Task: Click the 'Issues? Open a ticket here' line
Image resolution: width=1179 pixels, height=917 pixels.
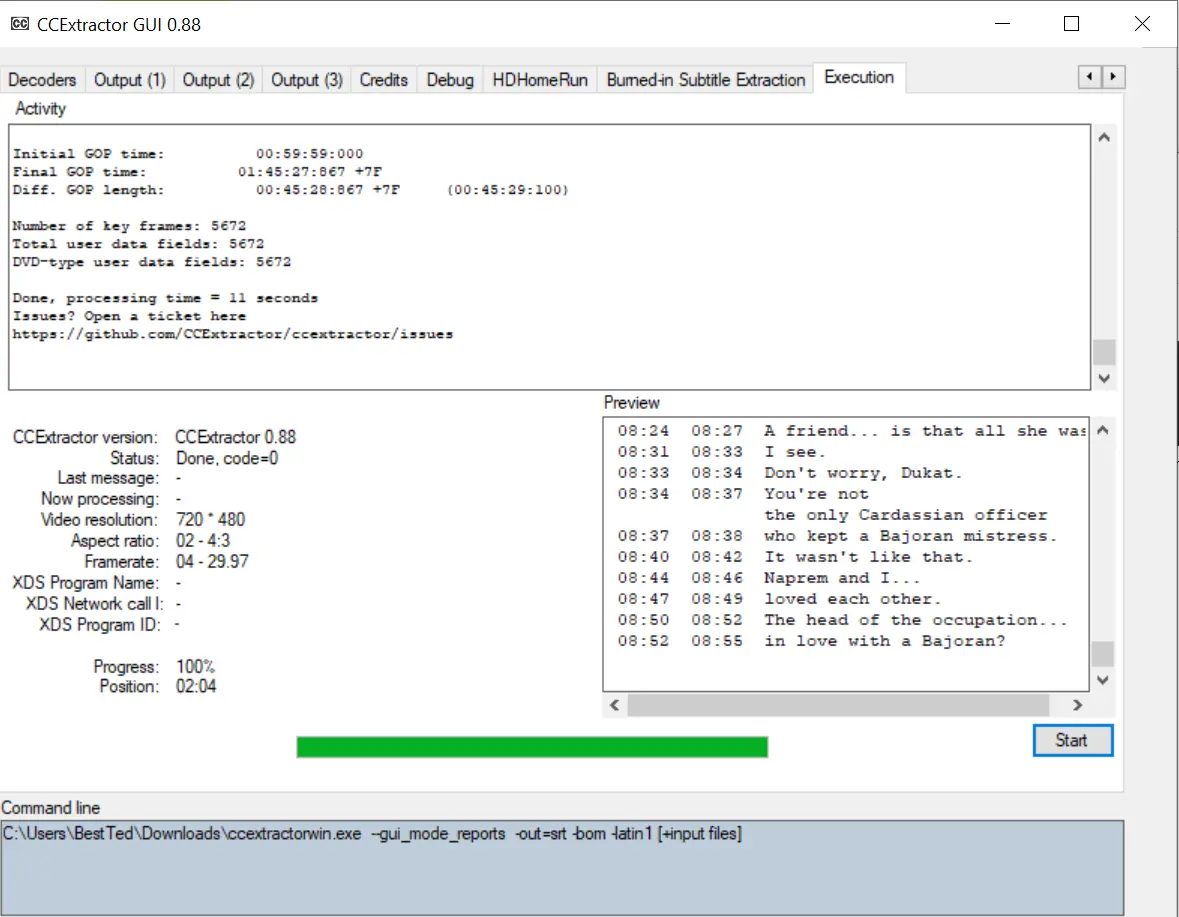Action: 129,316
